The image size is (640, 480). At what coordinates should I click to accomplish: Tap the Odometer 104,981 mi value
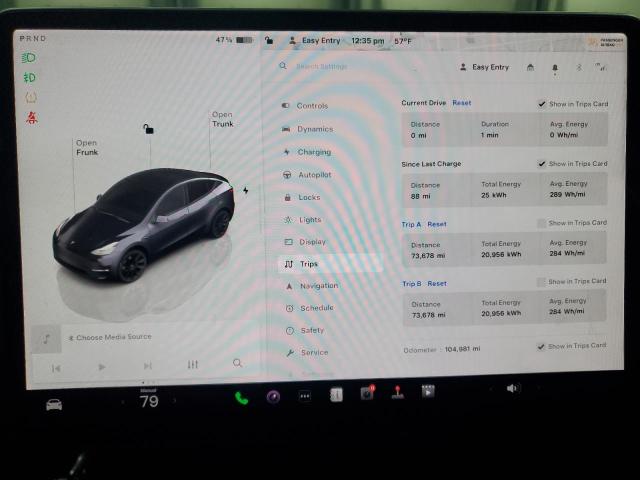462,349
